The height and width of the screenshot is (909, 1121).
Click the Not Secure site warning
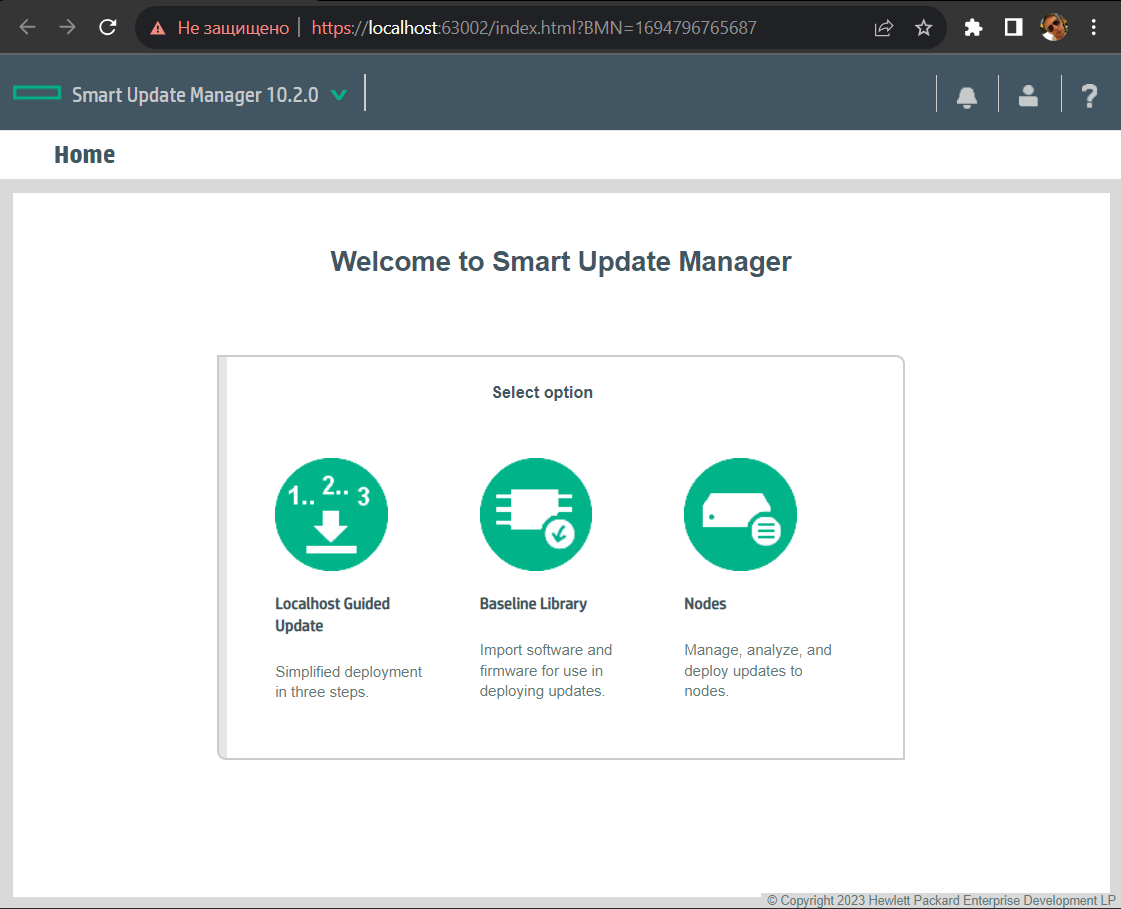tap(220, 28)
